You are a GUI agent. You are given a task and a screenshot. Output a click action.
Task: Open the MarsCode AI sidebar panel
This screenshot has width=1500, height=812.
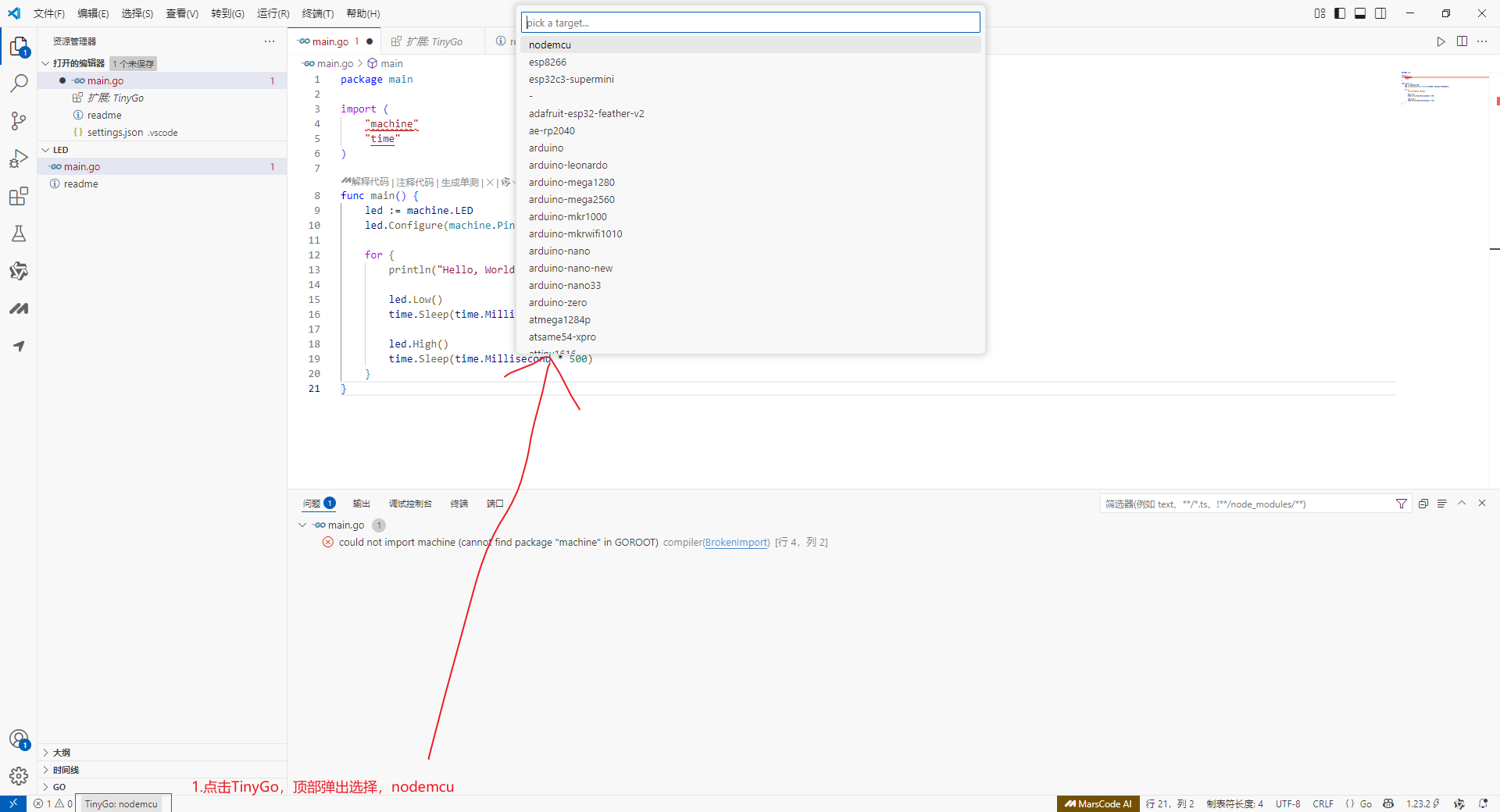coord(19,308)
